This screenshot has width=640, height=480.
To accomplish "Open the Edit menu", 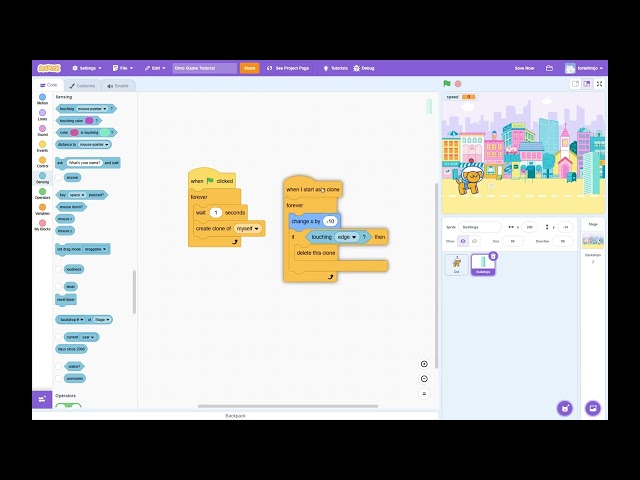I will [155, 68].
